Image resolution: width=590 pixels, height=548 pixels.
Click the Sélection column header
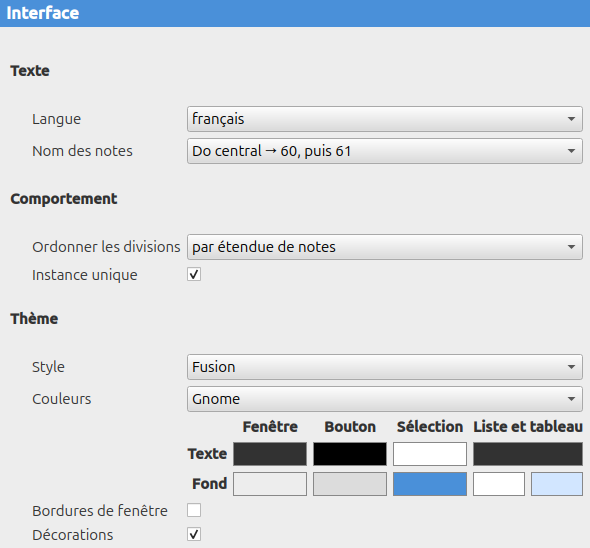tap(430, 427)
